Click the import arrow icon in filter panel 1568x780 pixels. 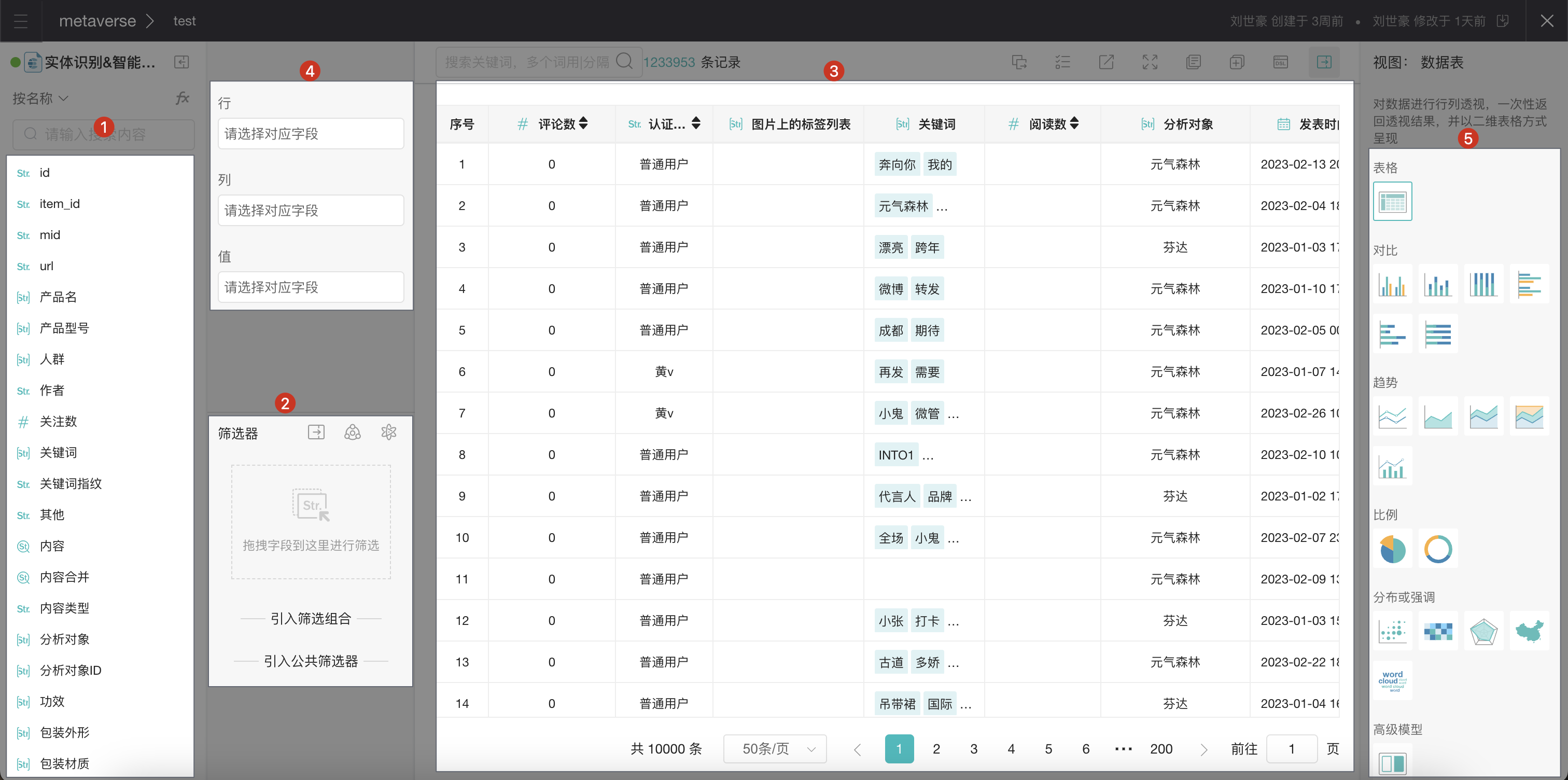tap(316, 433)
